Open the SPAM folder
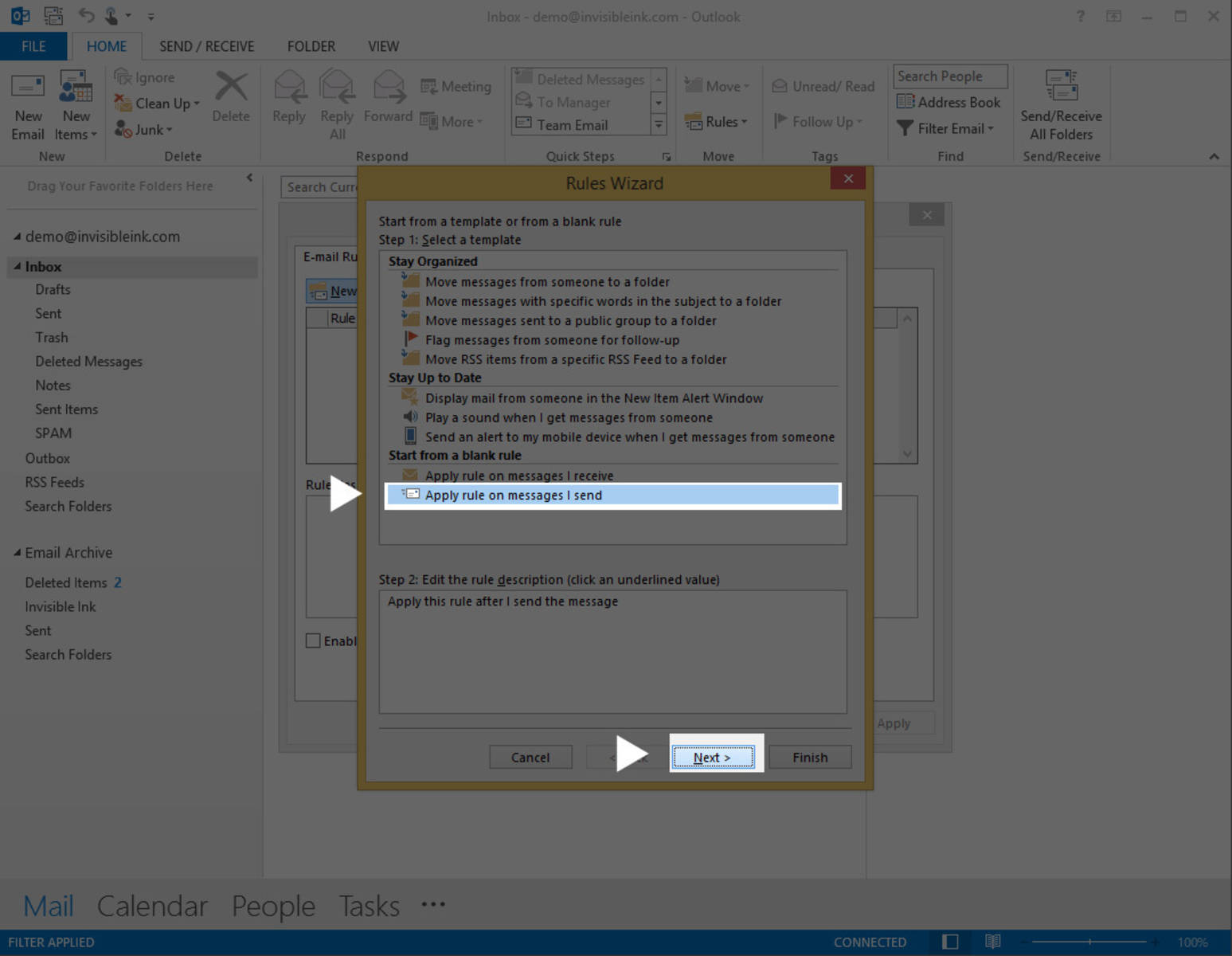This screenshot has height=956, width=1232. click(53, 433)
